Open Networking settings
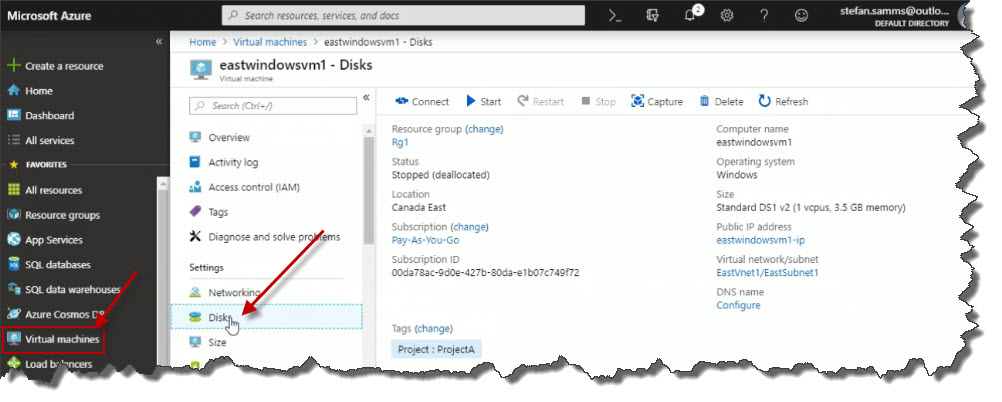 tap(224, 293)
